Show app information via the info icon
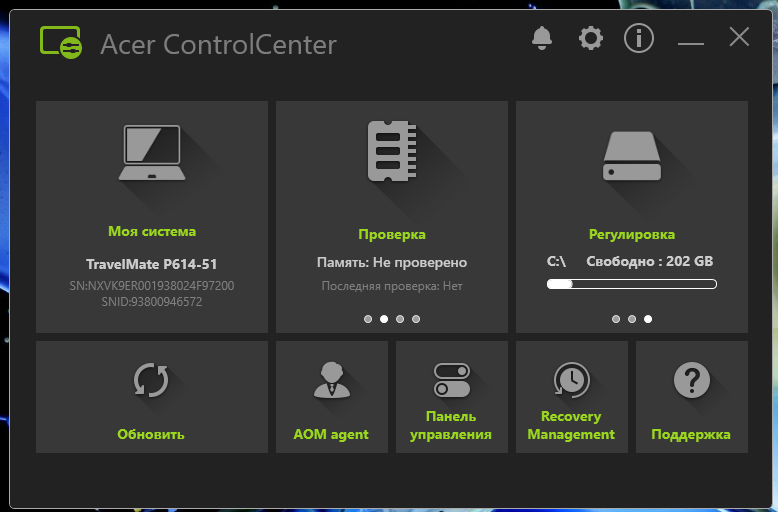The width and height of the screenshot is (778, 512). pos(639,38)
